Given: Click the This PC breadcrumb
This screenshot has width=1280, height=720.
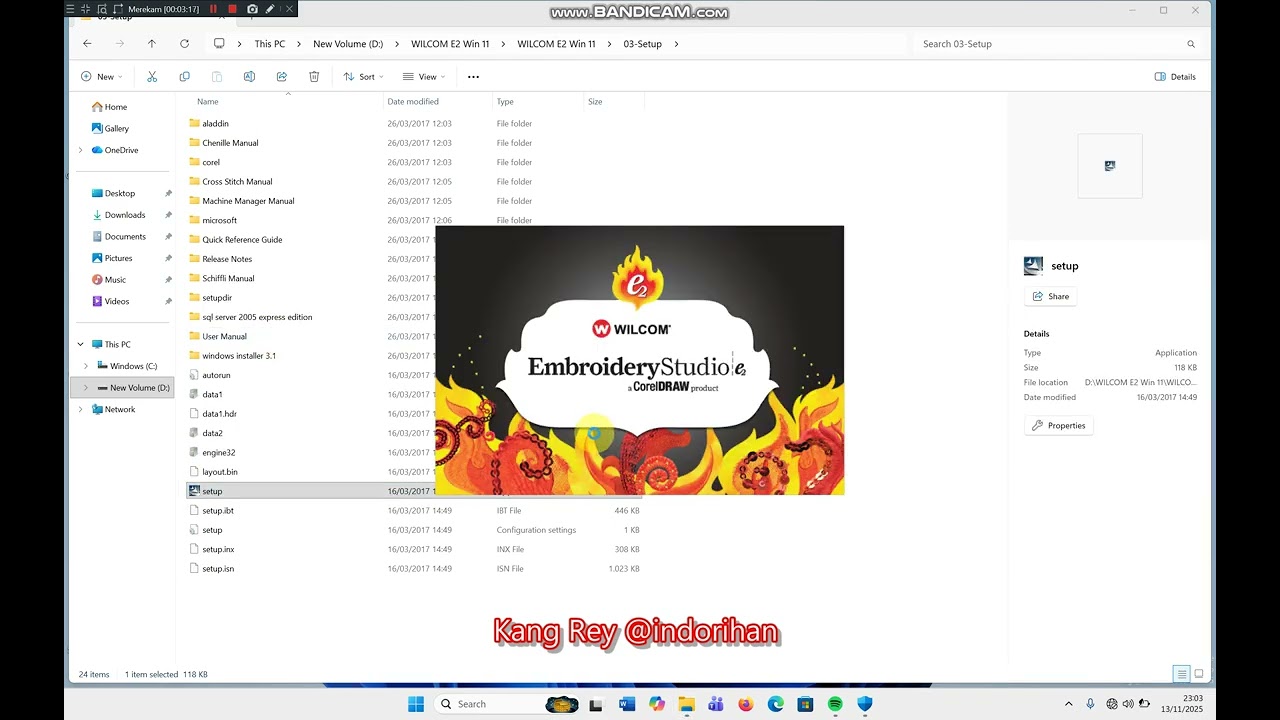Looking at the screenshot, I should click(x=269, y=44).
